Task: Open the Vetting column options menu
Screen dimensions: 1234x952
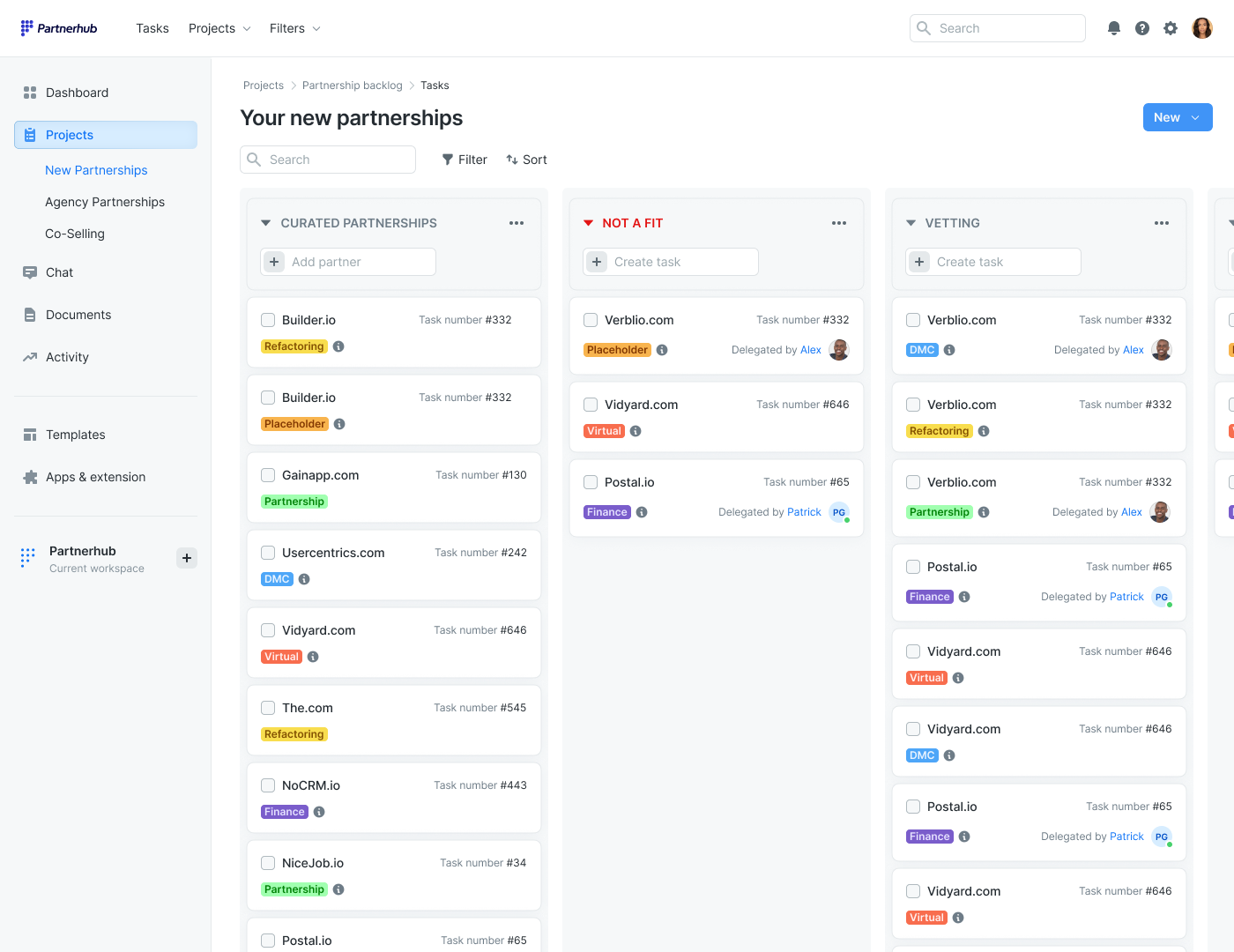Action: 1162,223
